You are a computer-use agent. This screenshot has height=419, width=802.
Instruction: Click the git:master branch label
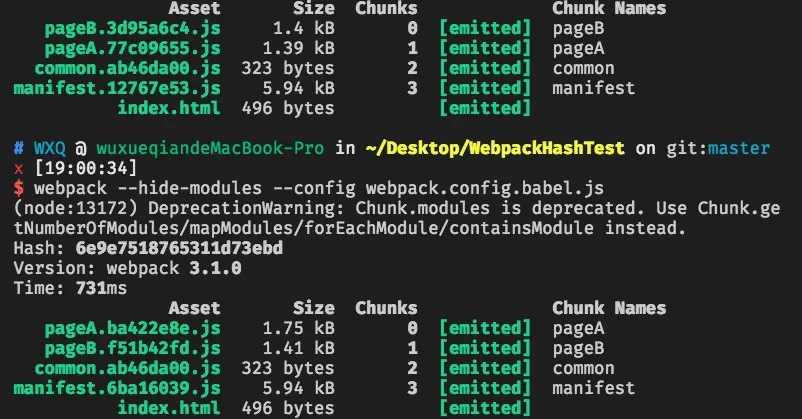click(718, 148)
